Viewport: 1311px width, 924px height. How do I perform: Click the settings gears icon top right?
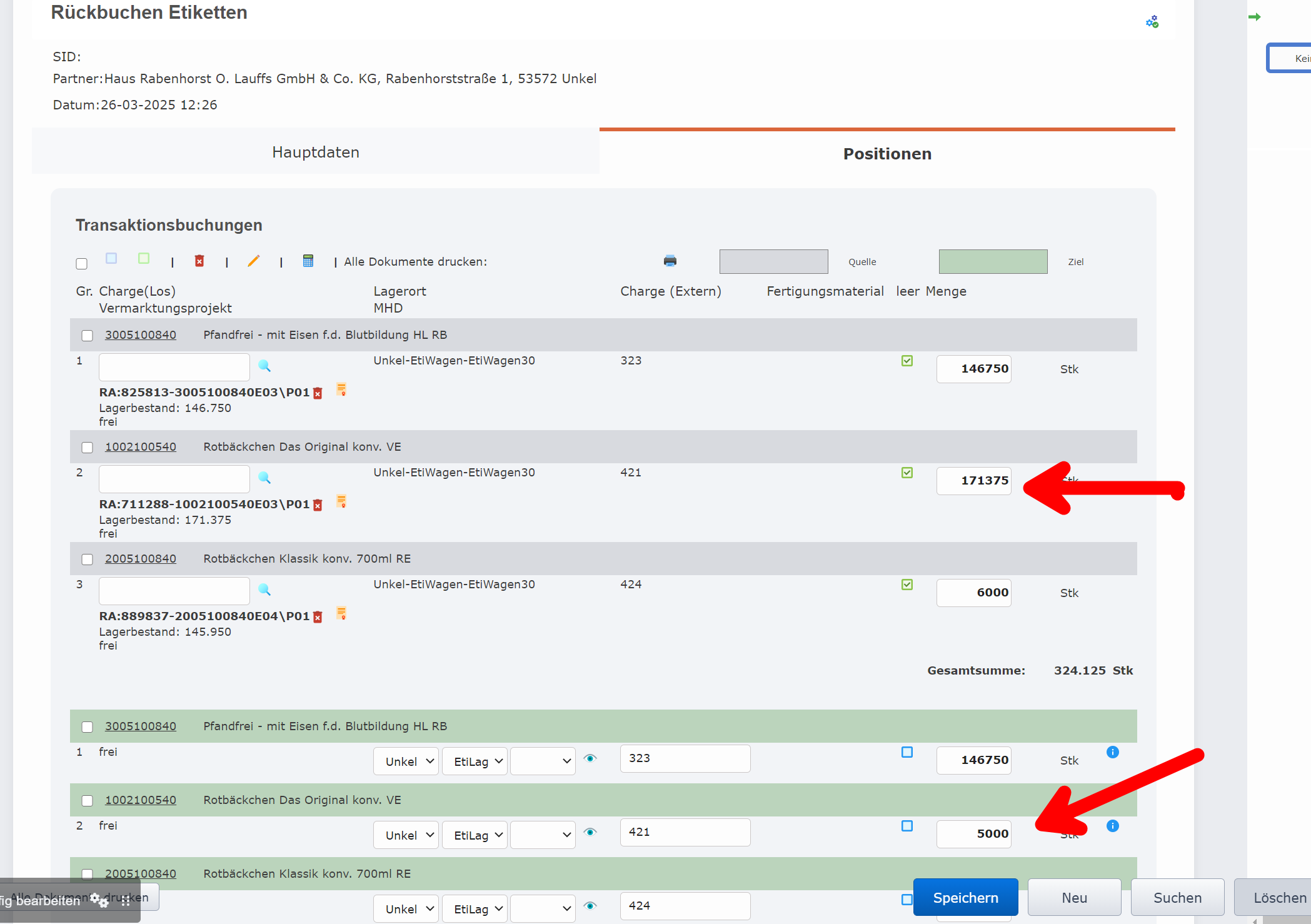[x=1152, y=22]
